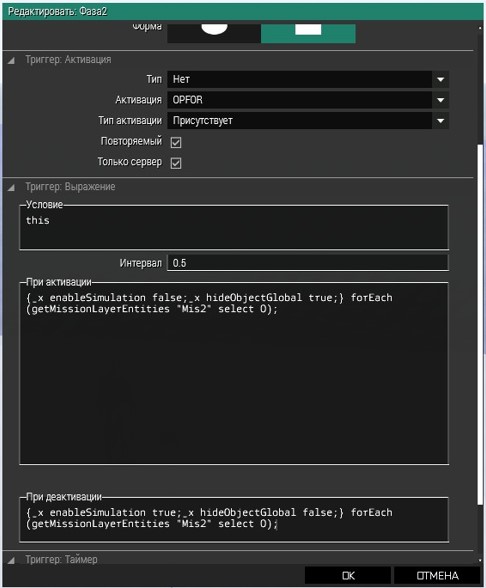Click into the При деактивации code box
This screenshot has width=486, height=588.
[234, 519]
